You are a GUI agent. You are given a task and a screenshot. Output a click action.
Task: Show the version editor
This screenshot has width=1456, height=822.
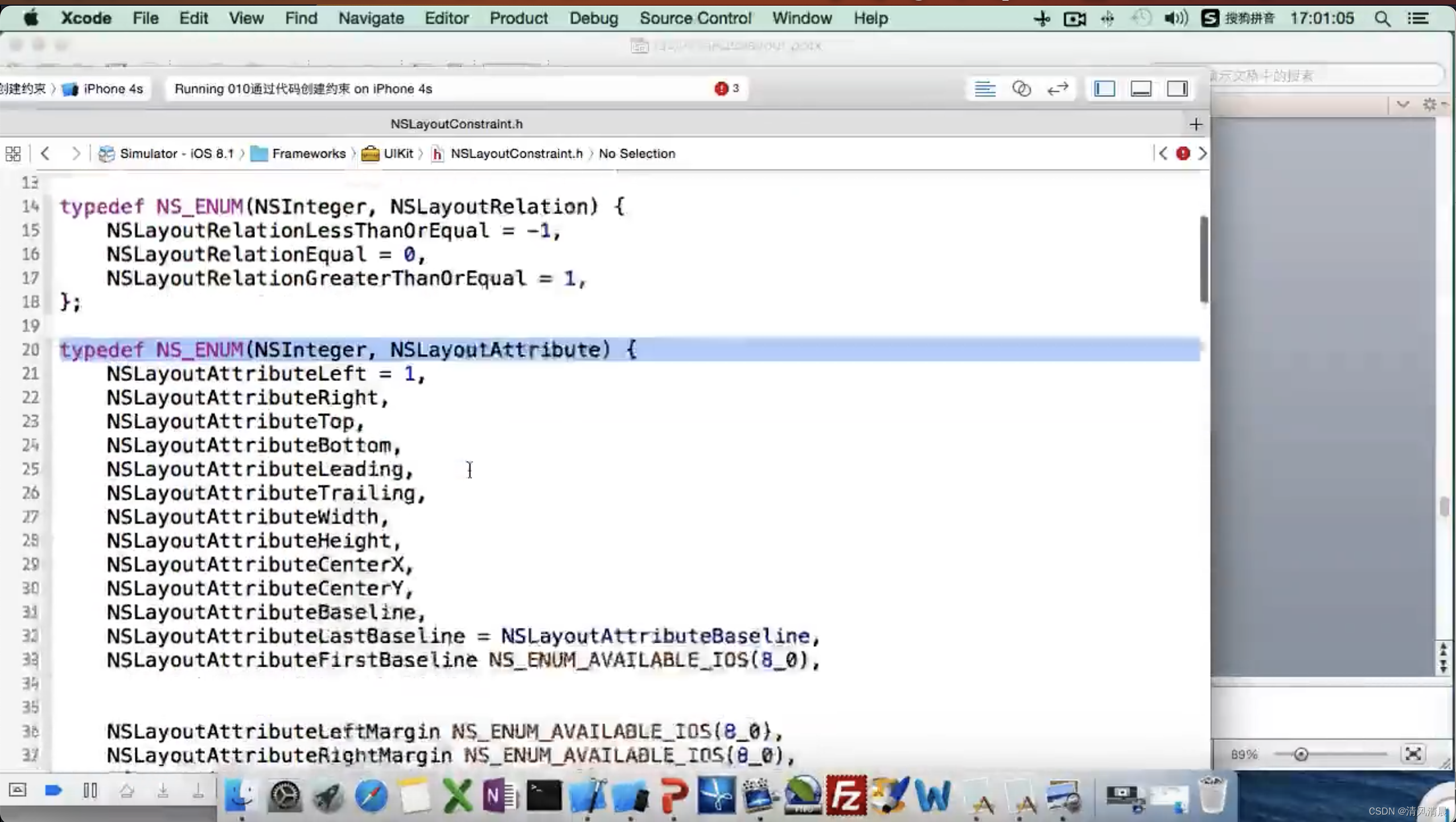click(x=1058, y=89)
